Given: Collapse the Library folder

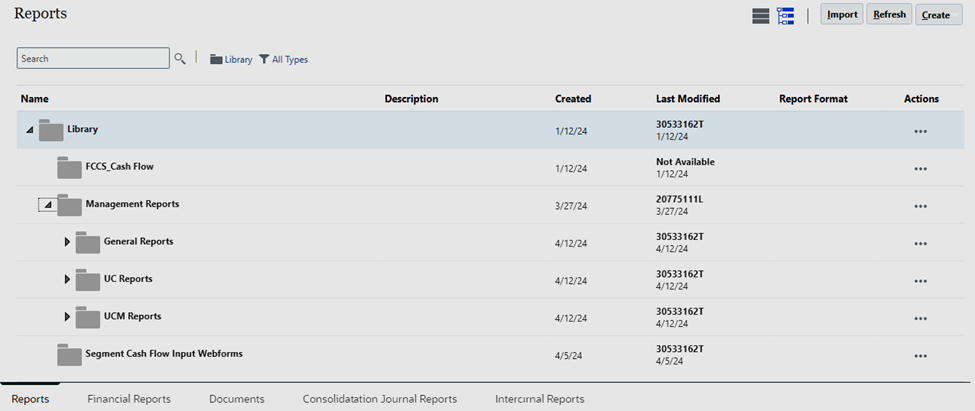Looking at the screenshot, I should click(29, 131).
